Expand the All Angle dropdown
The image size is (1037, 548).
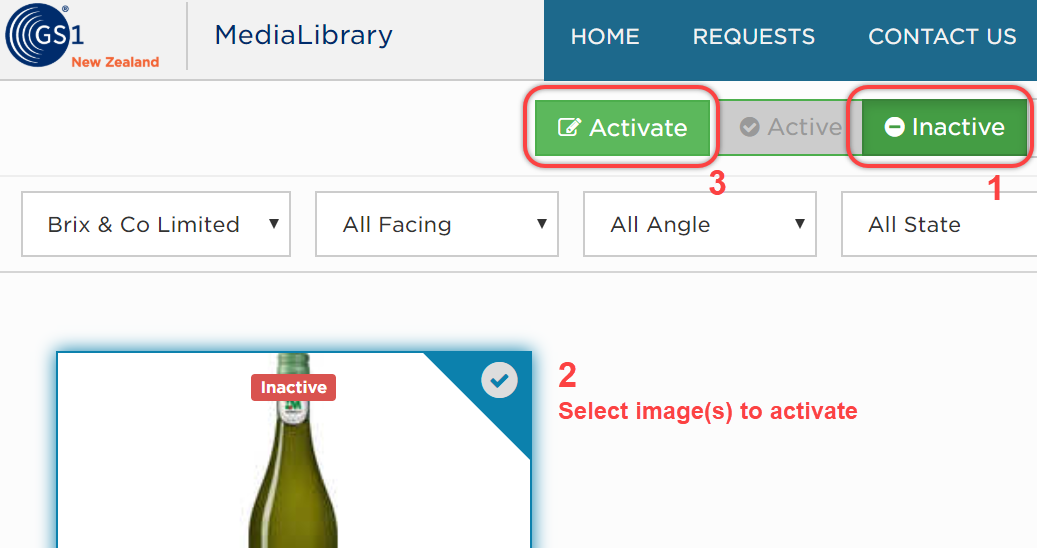(x=700, y=224)
